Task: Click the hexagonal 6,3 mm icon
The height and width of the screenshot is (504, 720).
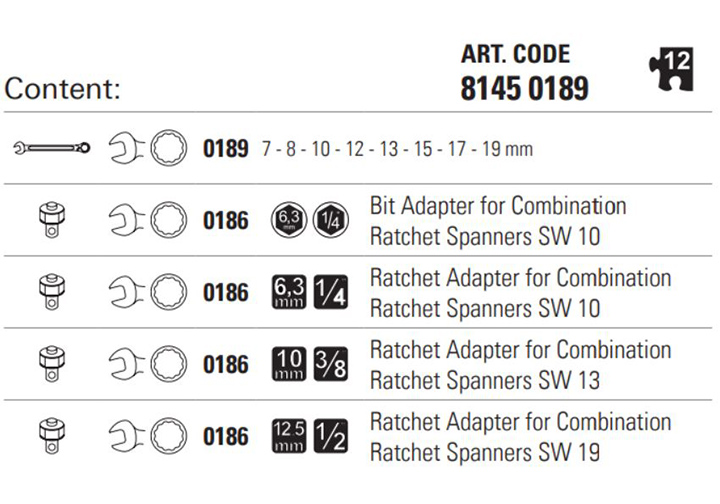Action: (x=289, y=220)
